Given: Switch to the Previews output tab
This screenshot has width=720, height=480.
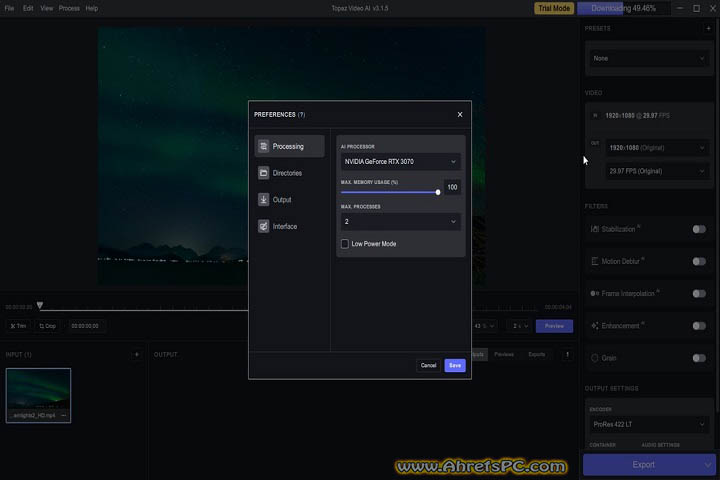Looking at the screenshot, I should pyautogui.click(x=504, y=354).
